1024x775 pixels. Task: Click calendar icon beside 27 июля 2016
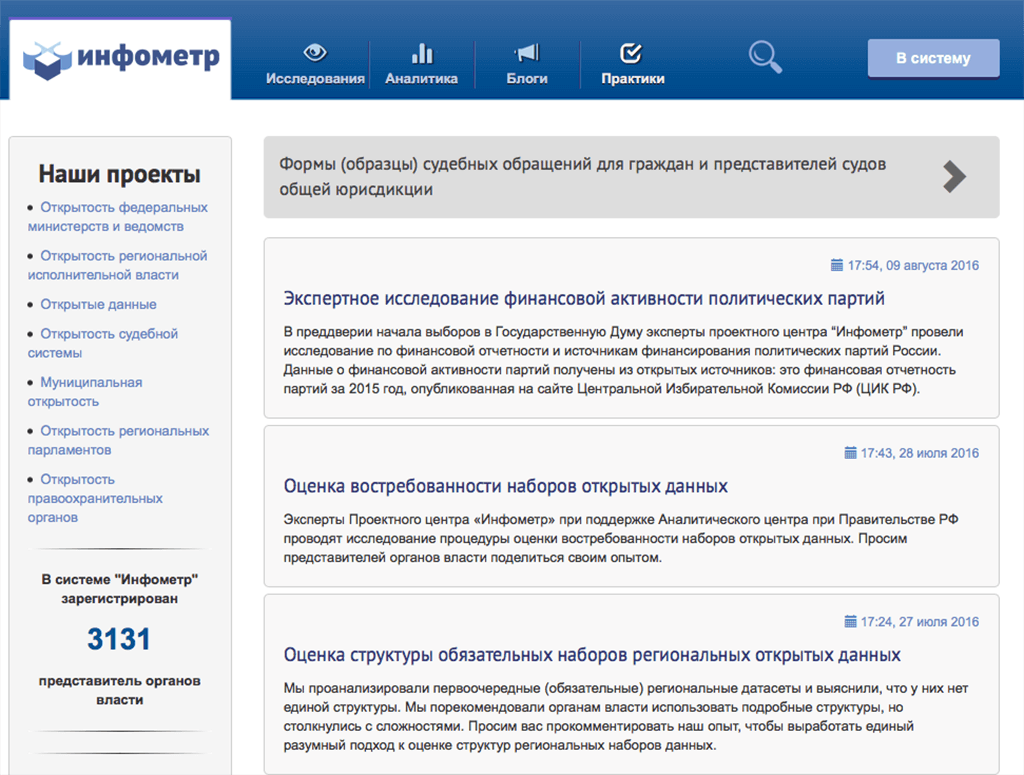850,622
